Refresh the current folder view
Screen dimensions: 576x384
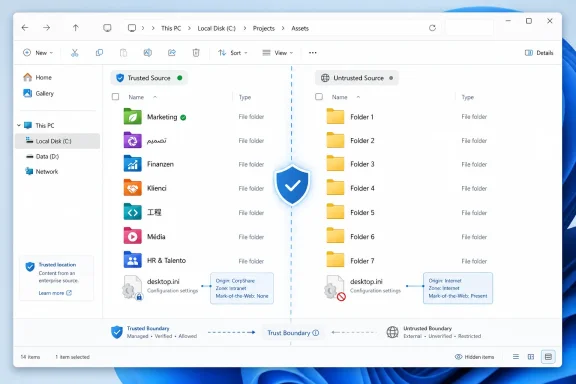click(432, 28)
